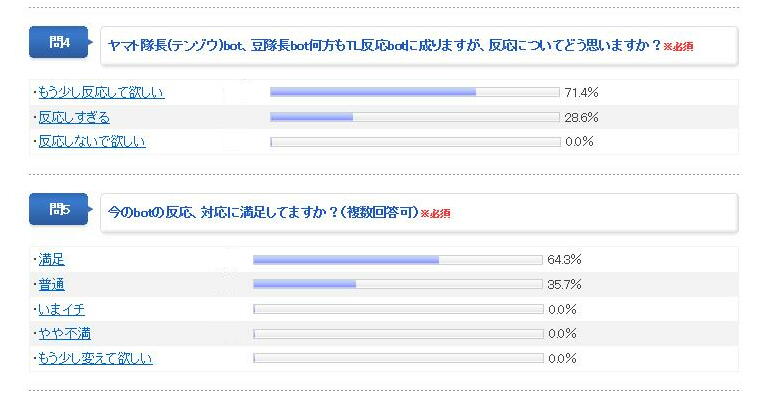Open the 反応しないで欲しい answer link

click(x=92, y=141)
